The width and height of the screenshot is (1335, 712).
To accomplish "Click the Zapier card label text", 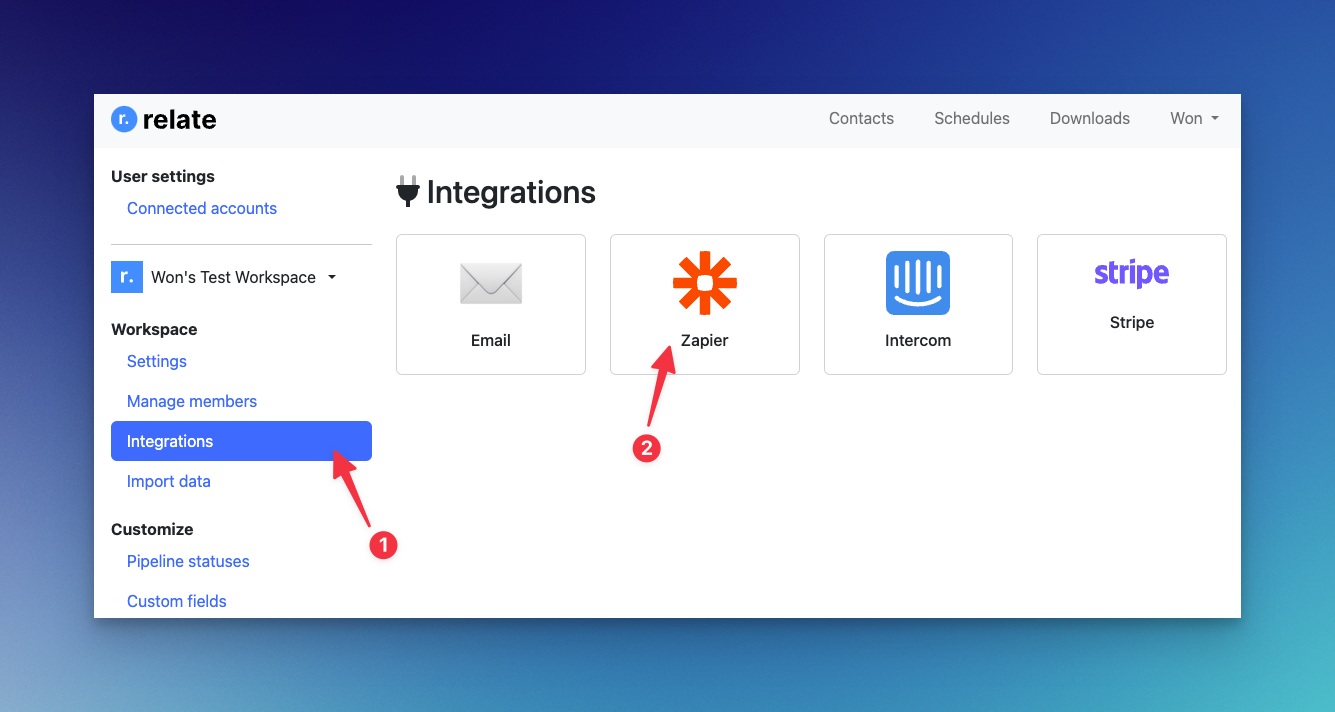I will point(705,340).
